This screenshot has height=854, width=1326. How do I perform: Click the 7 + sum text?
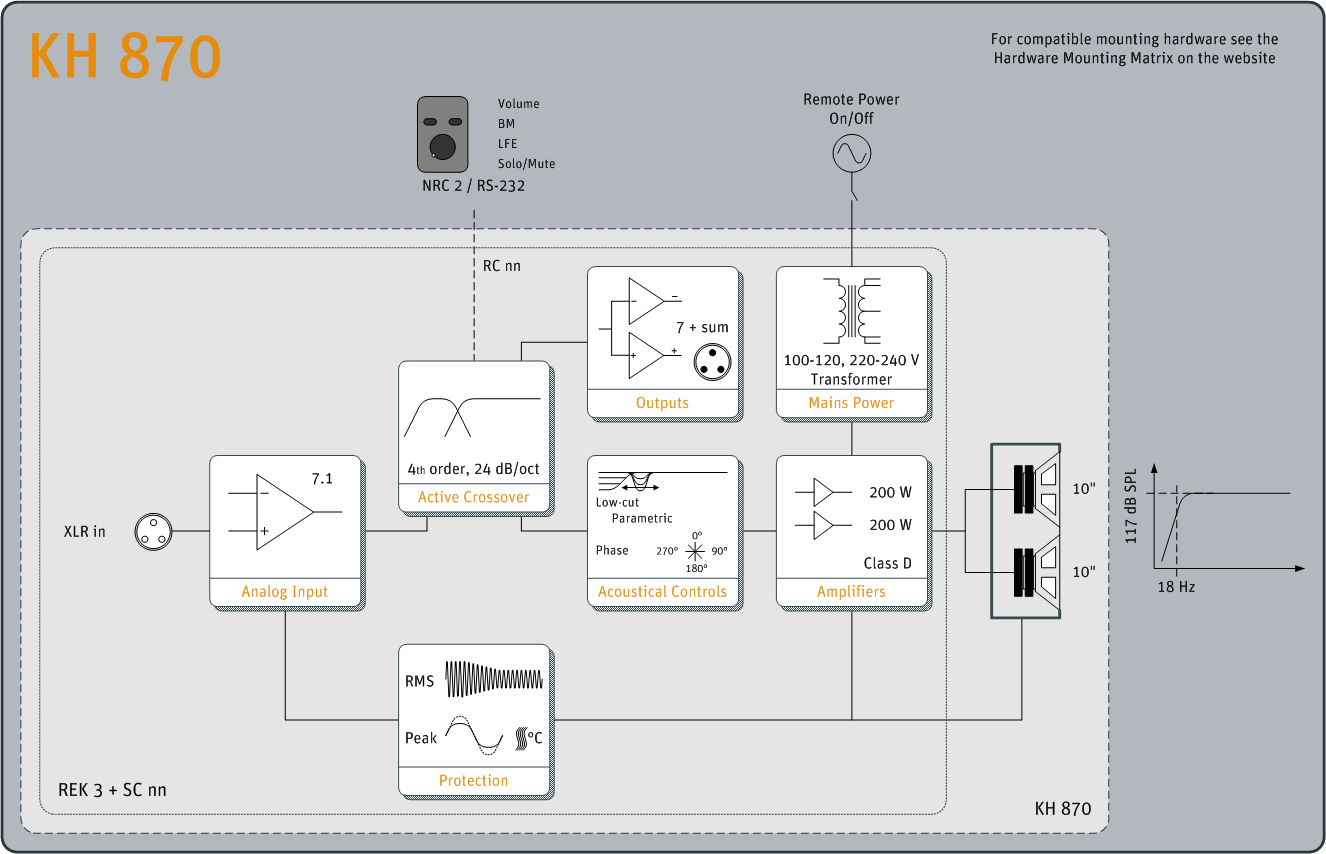(703, 327)
